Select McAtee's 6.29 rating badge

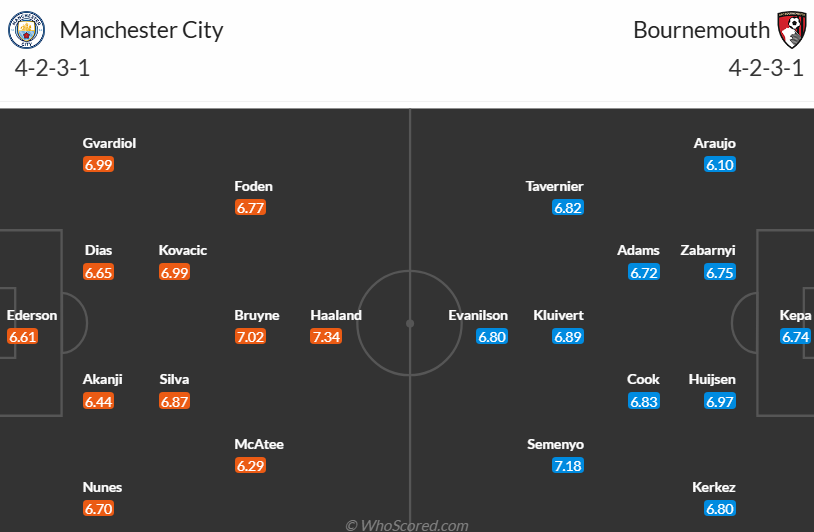click(250, 466)
